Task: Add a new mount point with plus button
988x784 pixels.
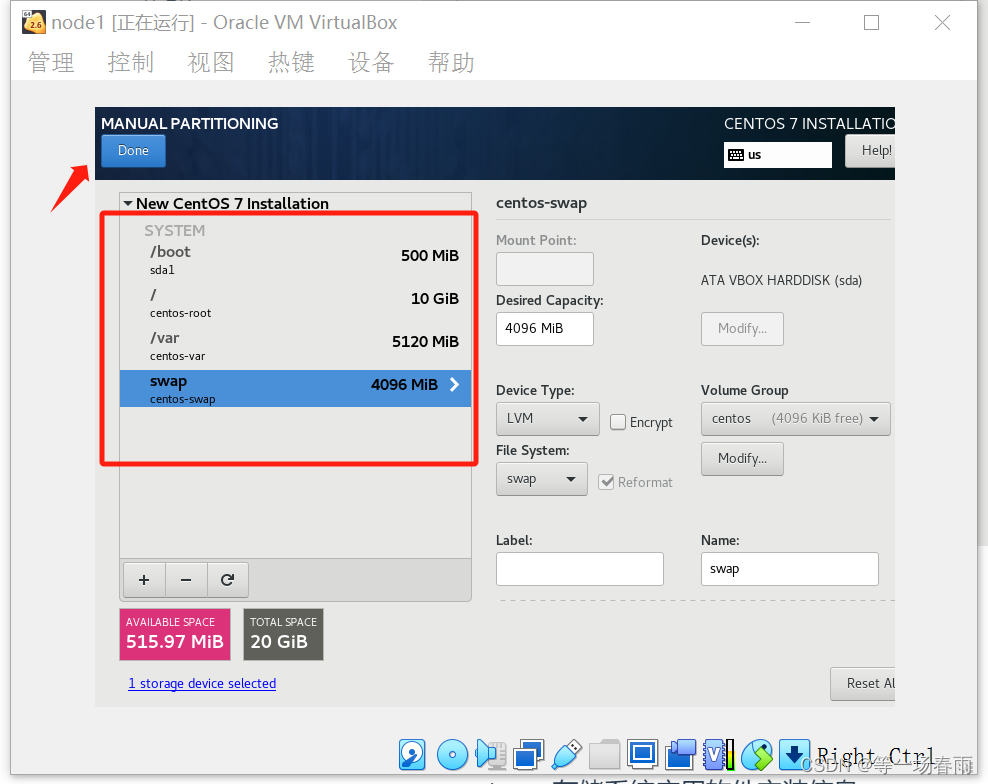Action: click(144, 580)
